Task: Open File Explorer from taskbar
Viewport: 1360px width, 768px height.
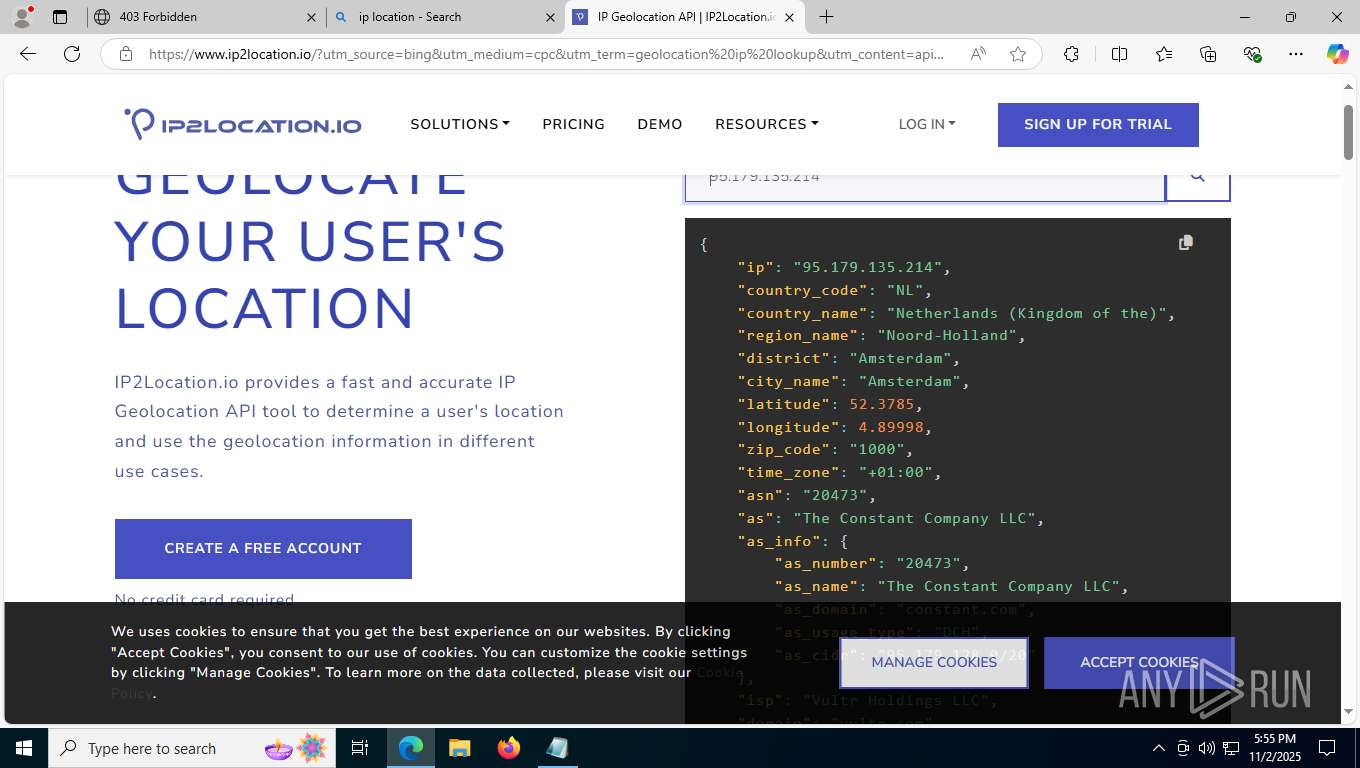Action: click(x=459, y=748)
